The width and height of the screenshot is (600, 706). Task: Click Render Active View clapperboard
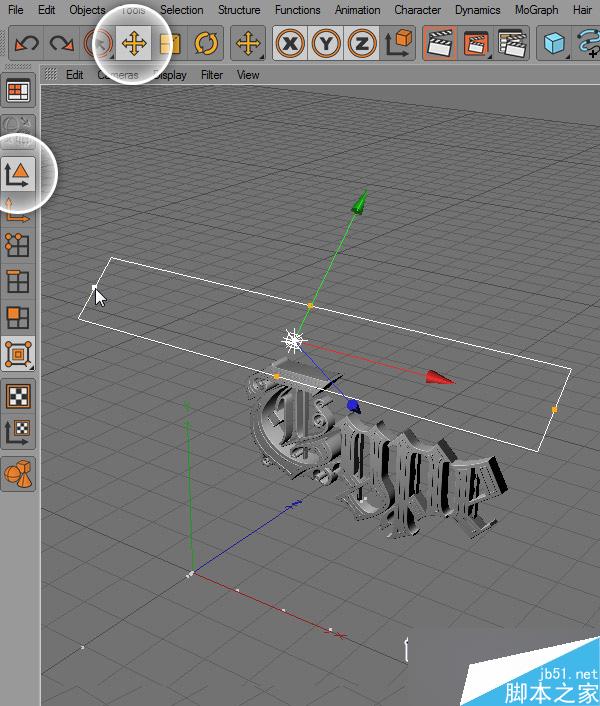pos(440,43)
